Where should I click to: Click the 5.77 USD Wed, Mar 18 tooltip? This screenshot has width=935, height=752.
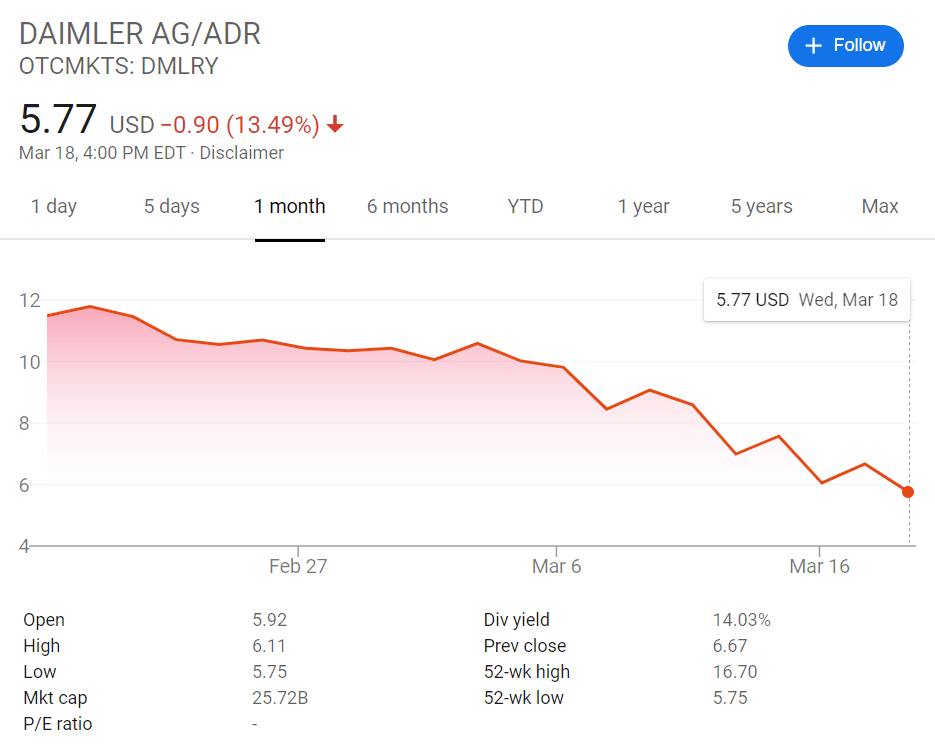807,300
